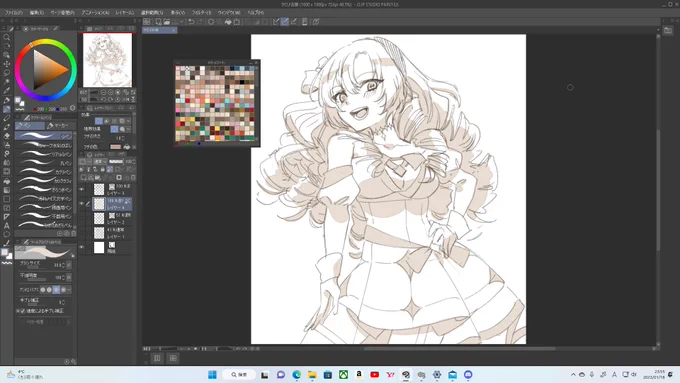Screen dimensions: 680x383
Task: Open Material palette icon on right edge
Action: (668, 30)
